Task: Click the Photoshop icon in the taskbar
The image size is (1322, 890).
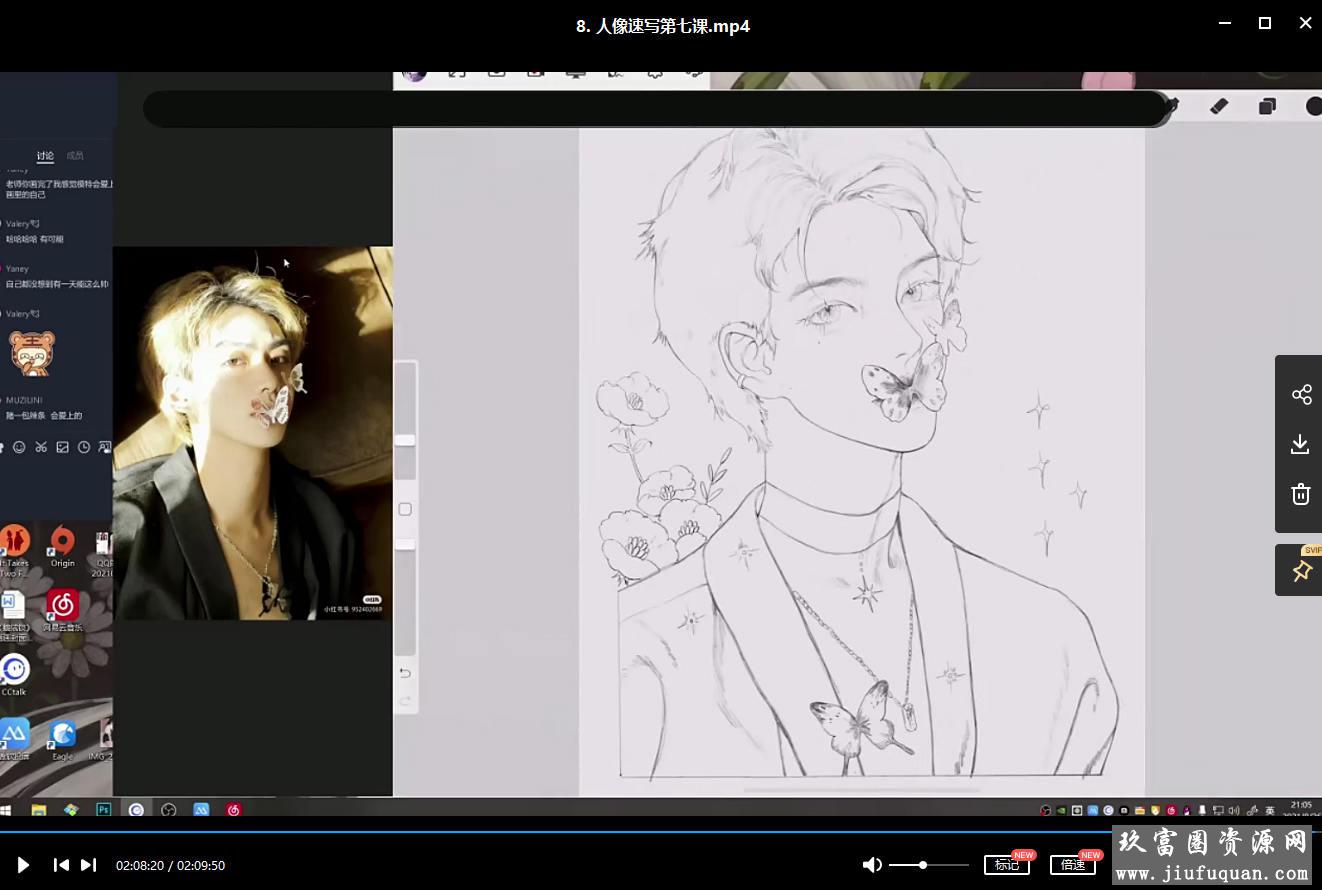Action: coord(103,810)
